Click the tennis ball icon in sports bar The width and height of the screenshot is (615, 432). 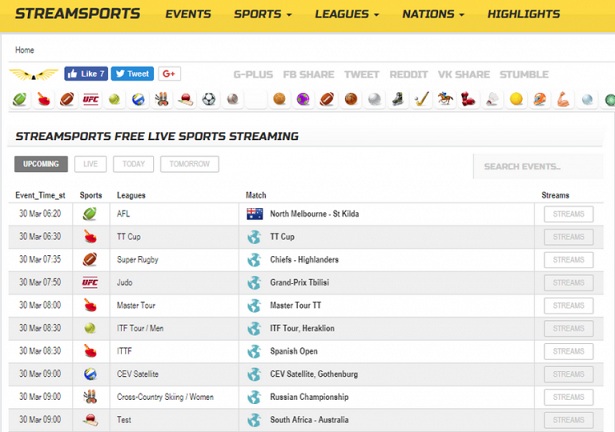click(x=114, y=99)
